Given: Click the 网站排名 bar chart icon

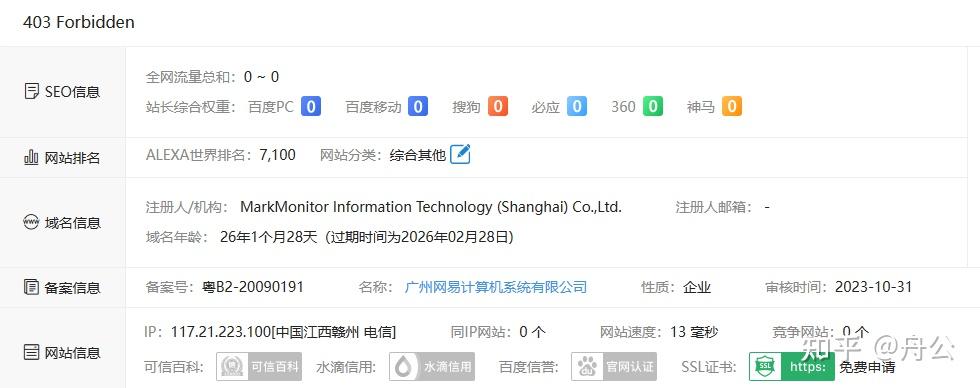Looking at the screenshot, I should pyautogui.click(x=31, y=157).
